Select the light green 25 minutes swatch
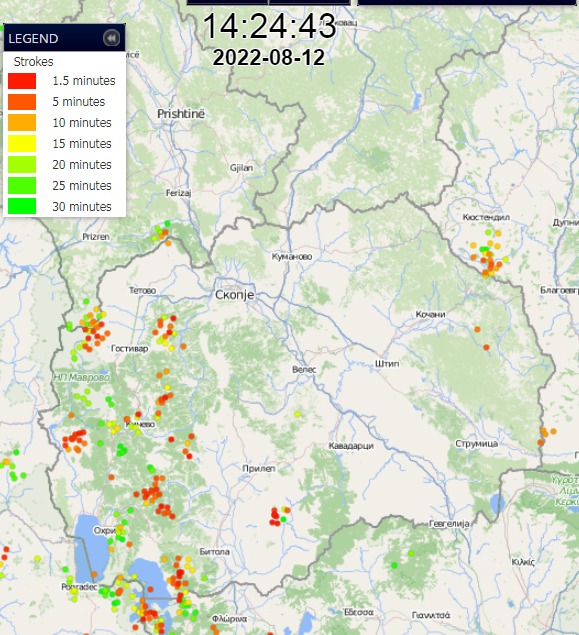This screenshot has height=635, width=579. (22, 186)
